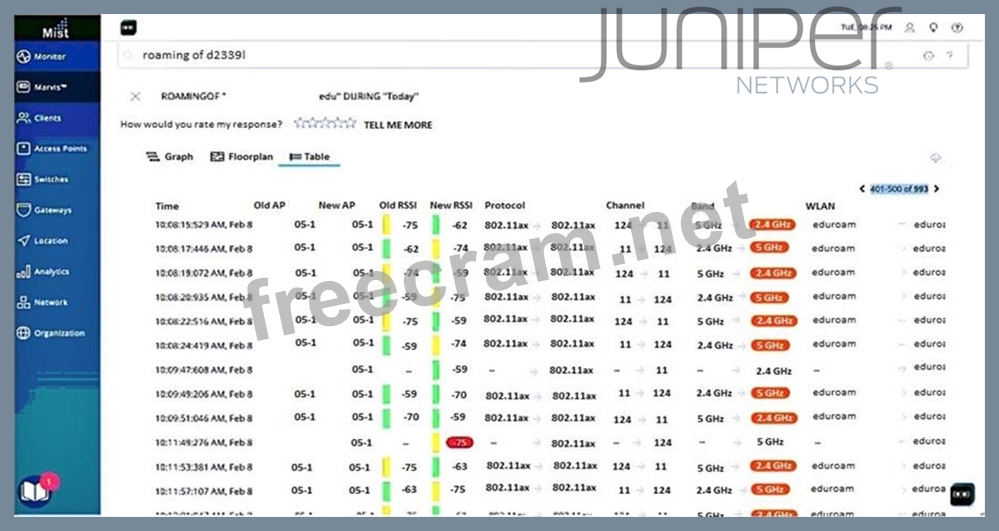Close the ROAMINGOF query with X
The image size is (999, 531).
135,96
